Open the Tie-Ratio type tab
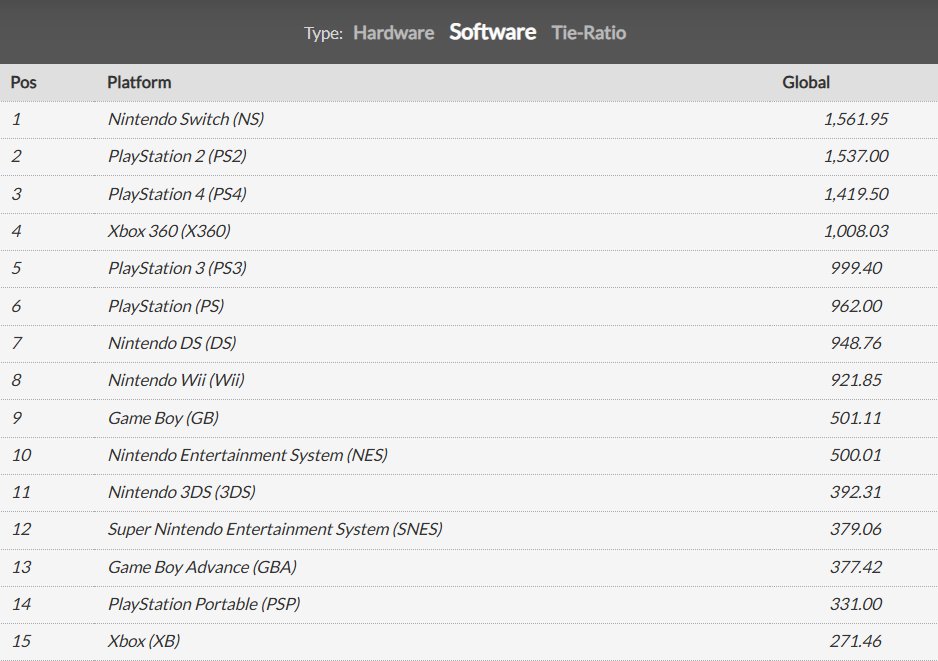This screenshot has width=938, height=661. pos(589,32)
